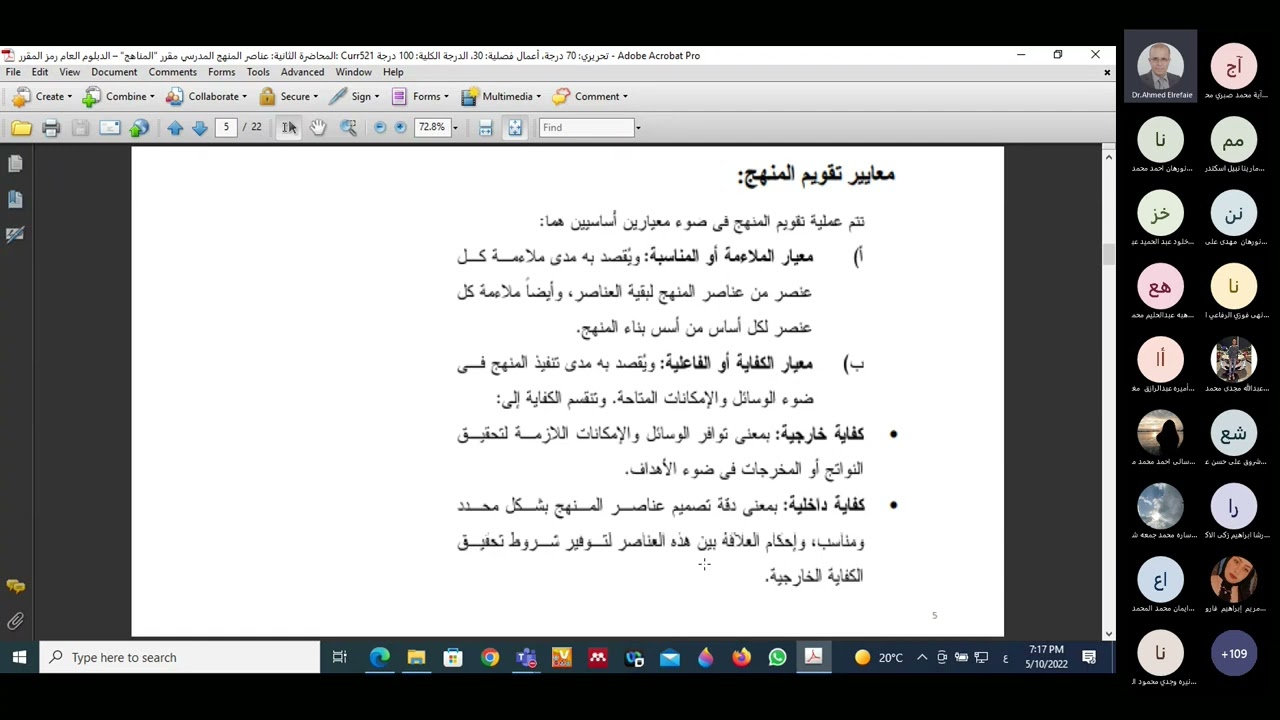Screen dimensions: 1280x720
Task: Close the document with menu-bar X
Action: point(1107,72)
